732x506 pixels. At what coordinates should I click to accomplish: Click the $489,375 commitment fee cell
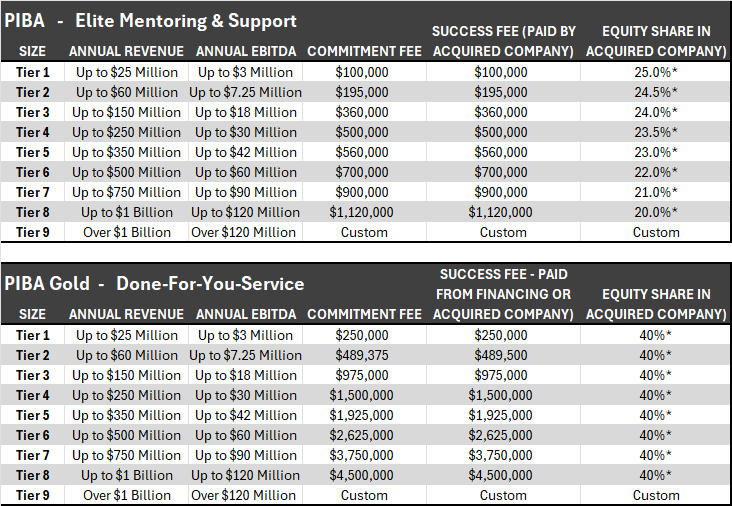tap(362, 355)
